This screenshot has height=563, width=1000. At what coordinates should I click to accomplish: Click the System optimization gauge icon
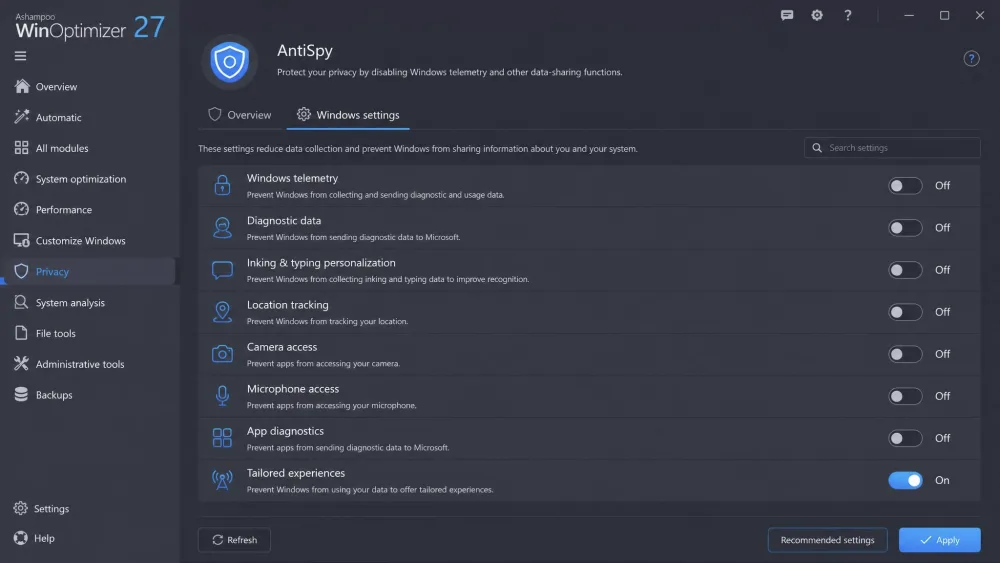coord(22,179)
